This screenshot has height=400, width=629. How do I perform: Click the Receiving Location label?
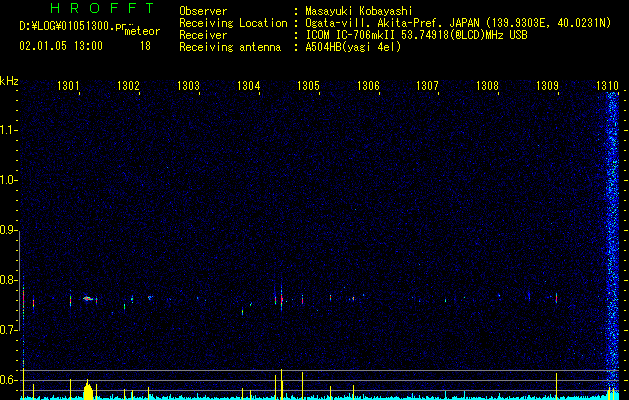click(x=233, y=23)
